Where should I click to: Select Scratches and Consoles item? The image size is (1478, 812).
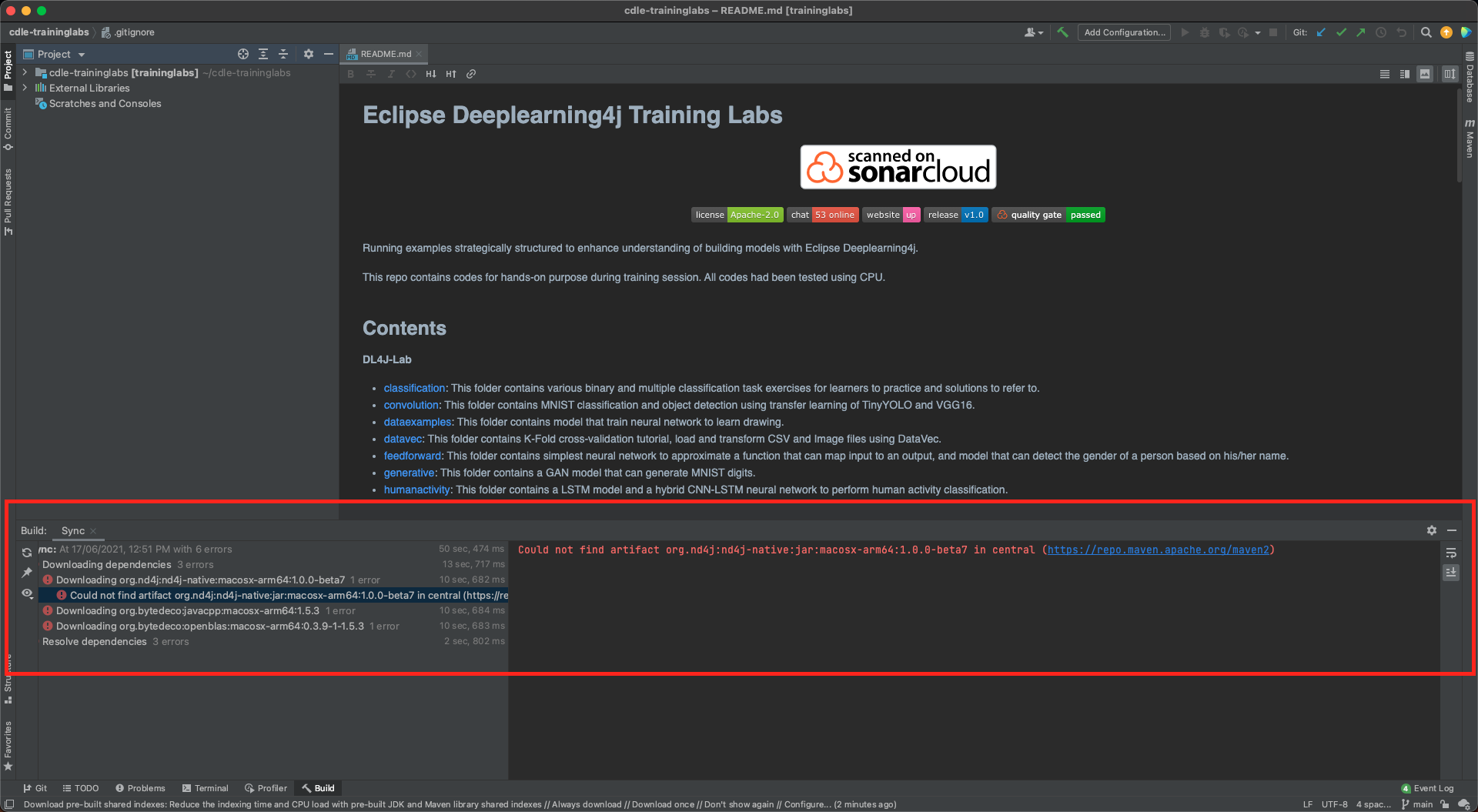[x=105, y=103]
